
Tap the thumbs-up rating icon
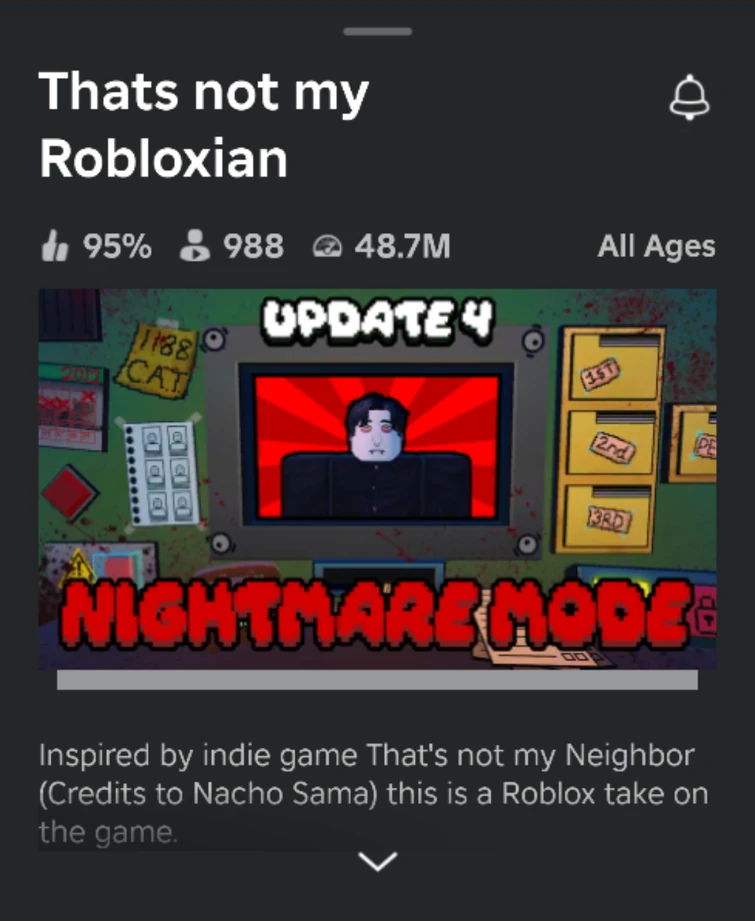(55, 245)
